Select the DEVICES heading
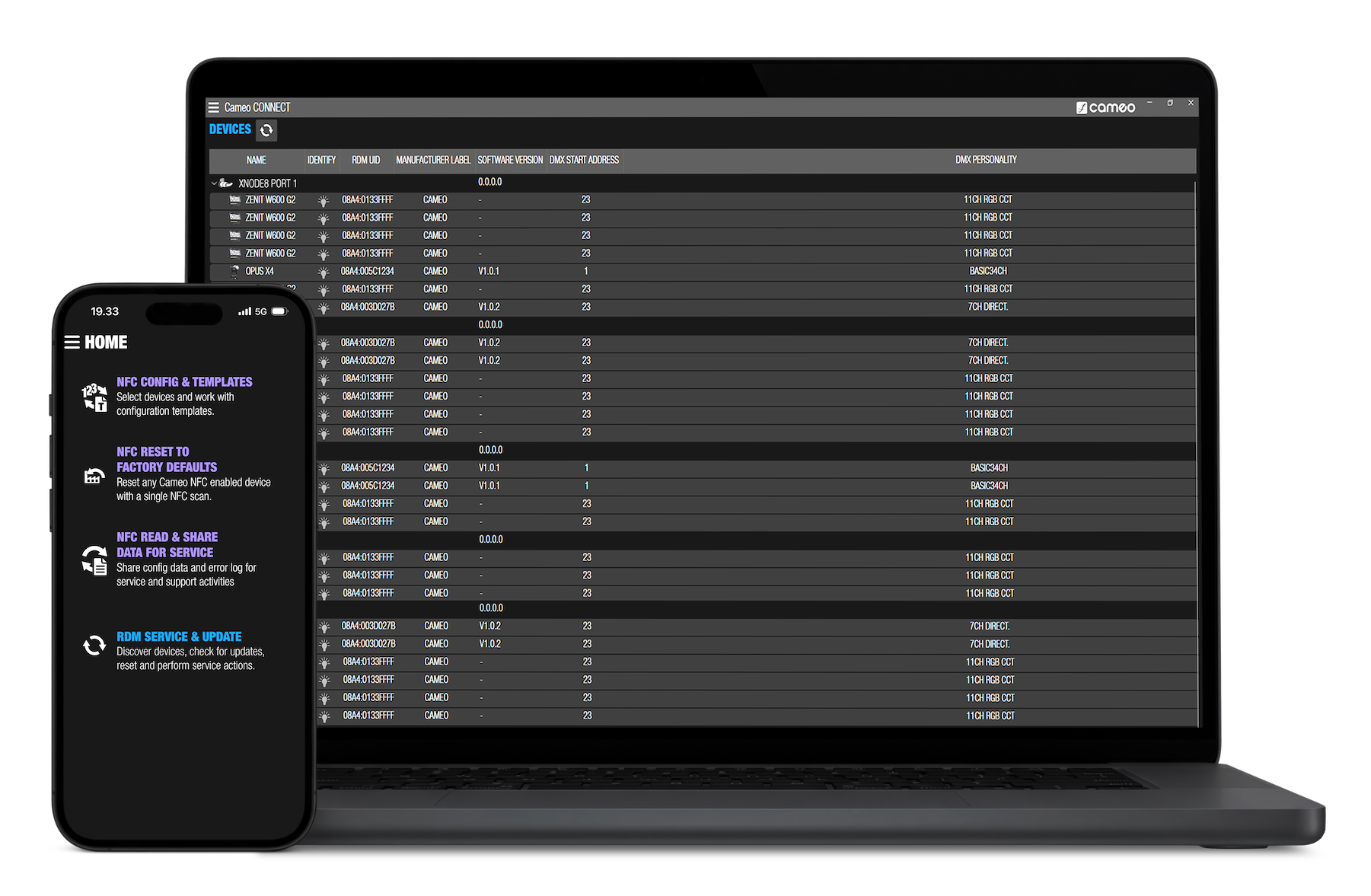Image resolution: width=1371 pixels, height=896 pixels. tap(230, 129)
